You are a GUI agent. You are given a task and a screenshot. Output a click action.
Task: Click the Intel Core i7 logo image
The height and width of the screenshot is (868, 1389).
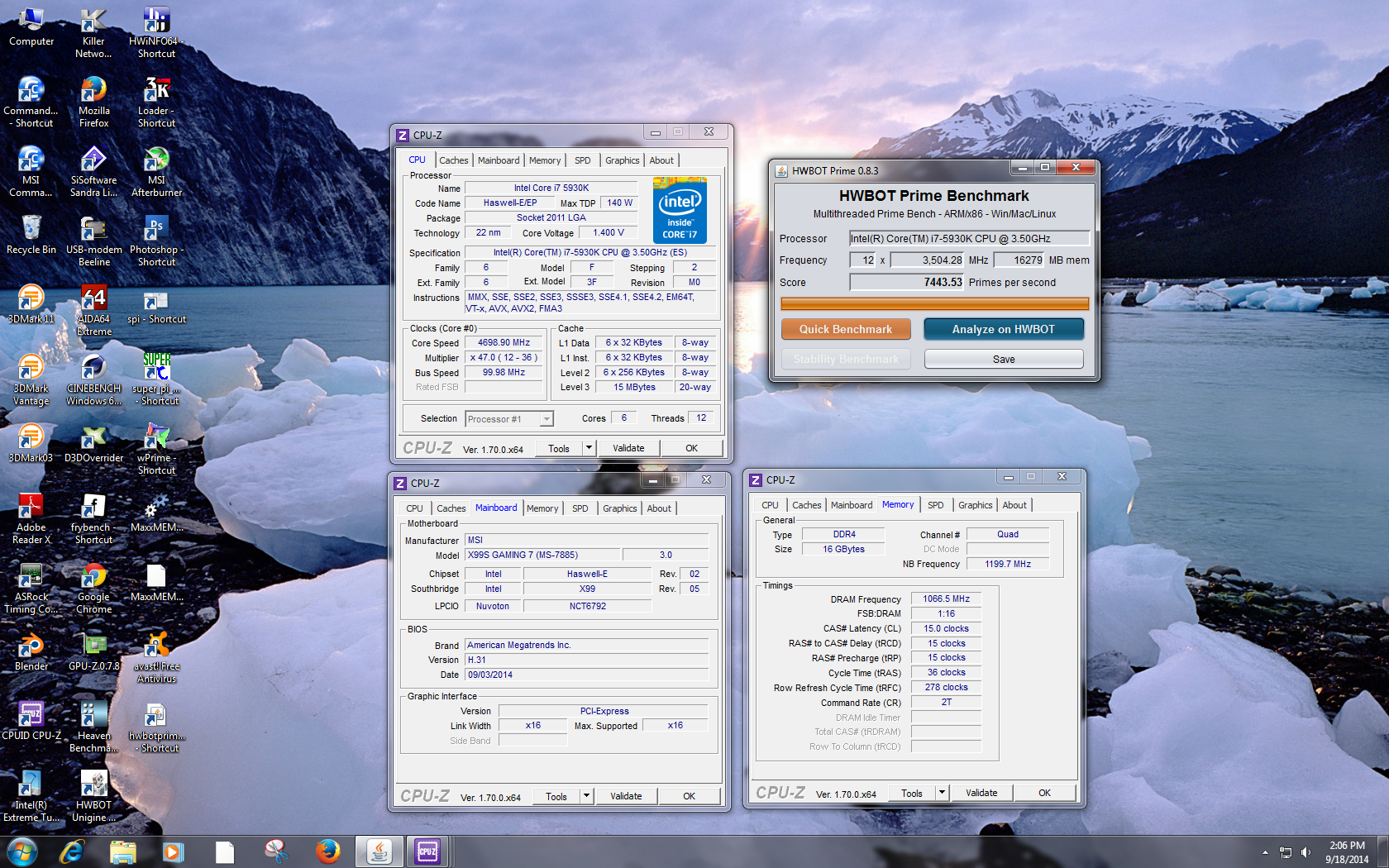pos(680,210)
